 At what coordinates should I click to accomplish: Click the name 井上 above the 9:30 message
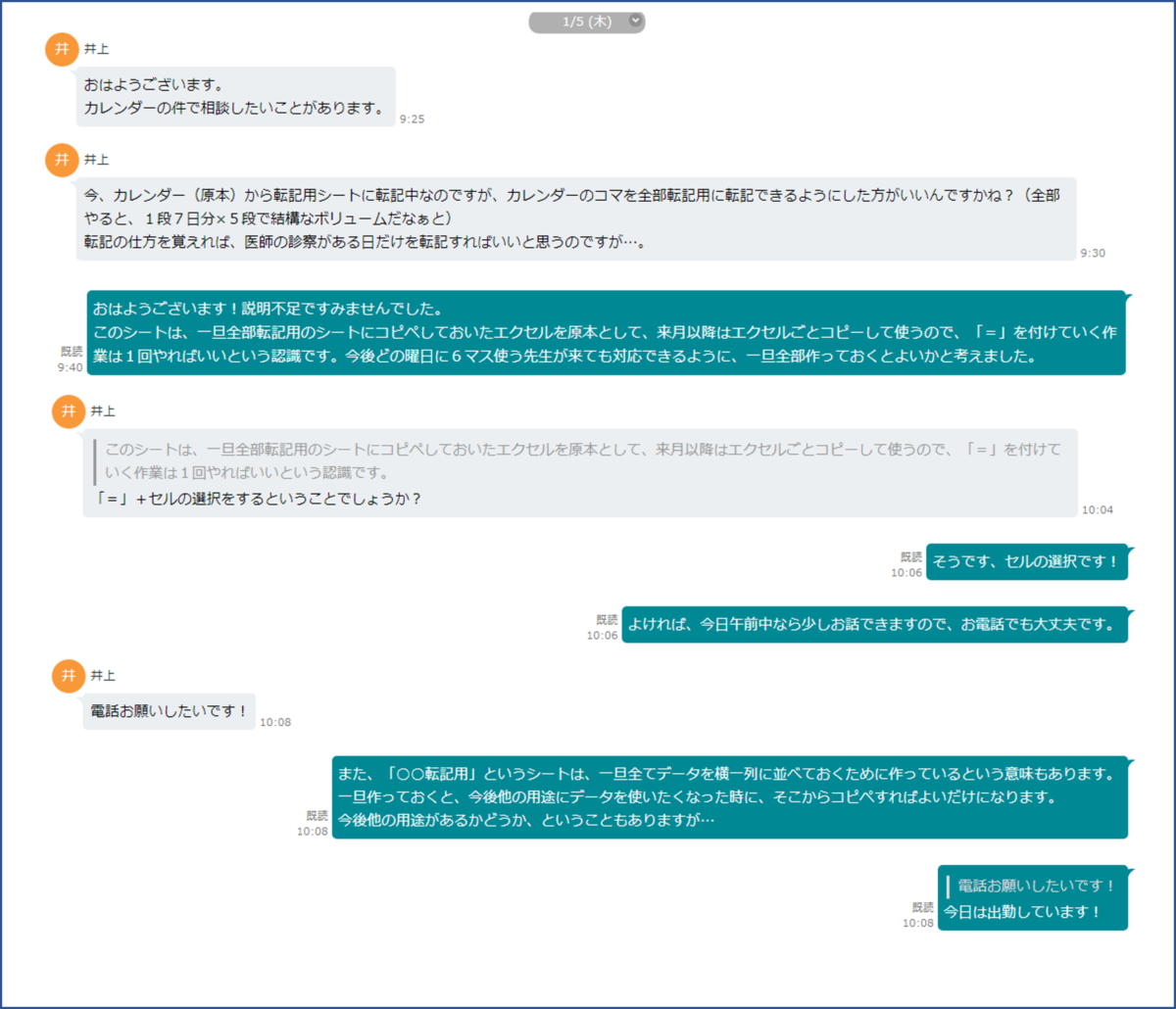96,160
